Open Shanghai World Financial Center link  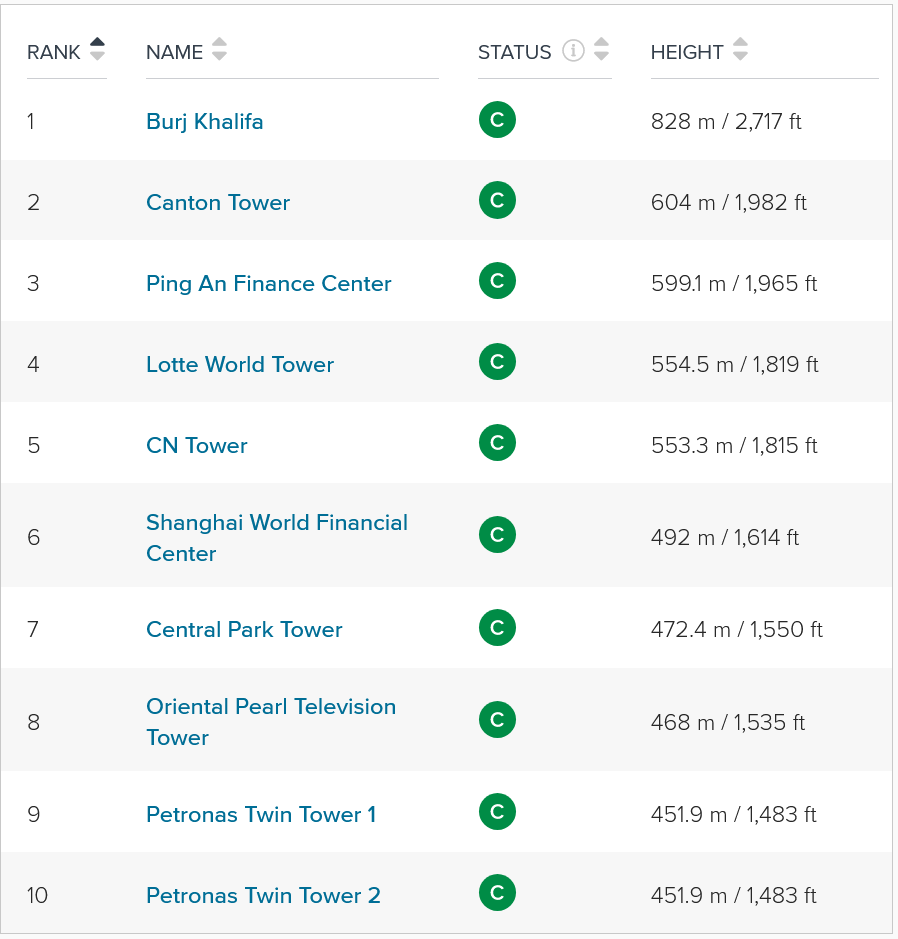click(277, 538)
